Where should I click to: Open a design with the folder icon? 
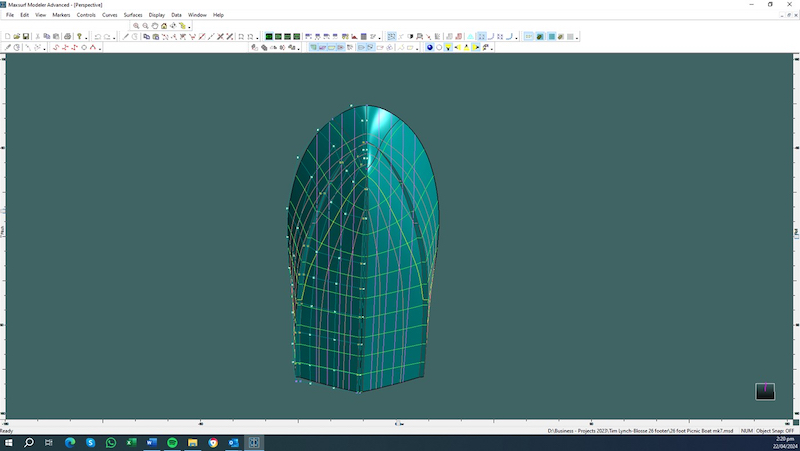17,37
